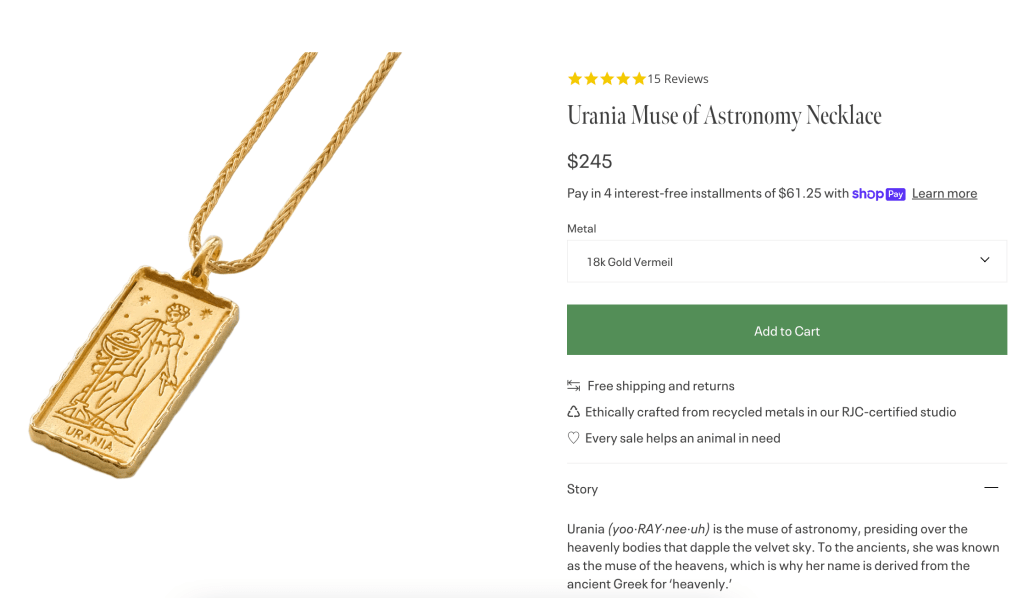Click the first gold review star
The width and height of the screenshot is (1023, 598).
click(574, 77)
